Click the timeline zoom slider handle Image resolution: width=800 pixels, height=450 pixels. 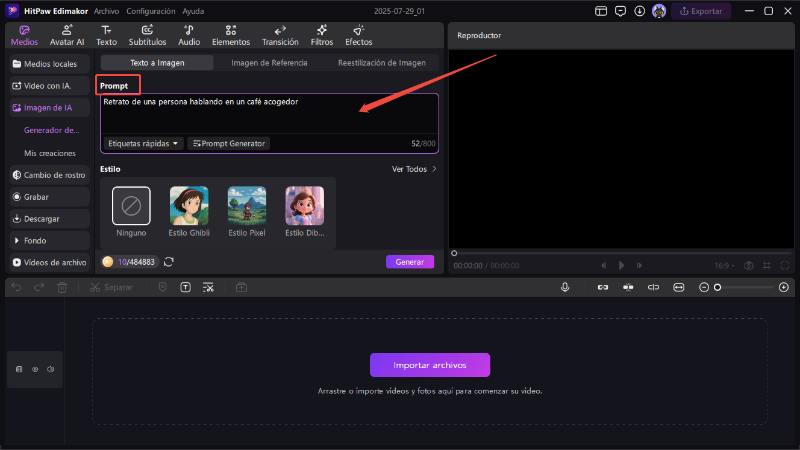click(x=717, y=288)
